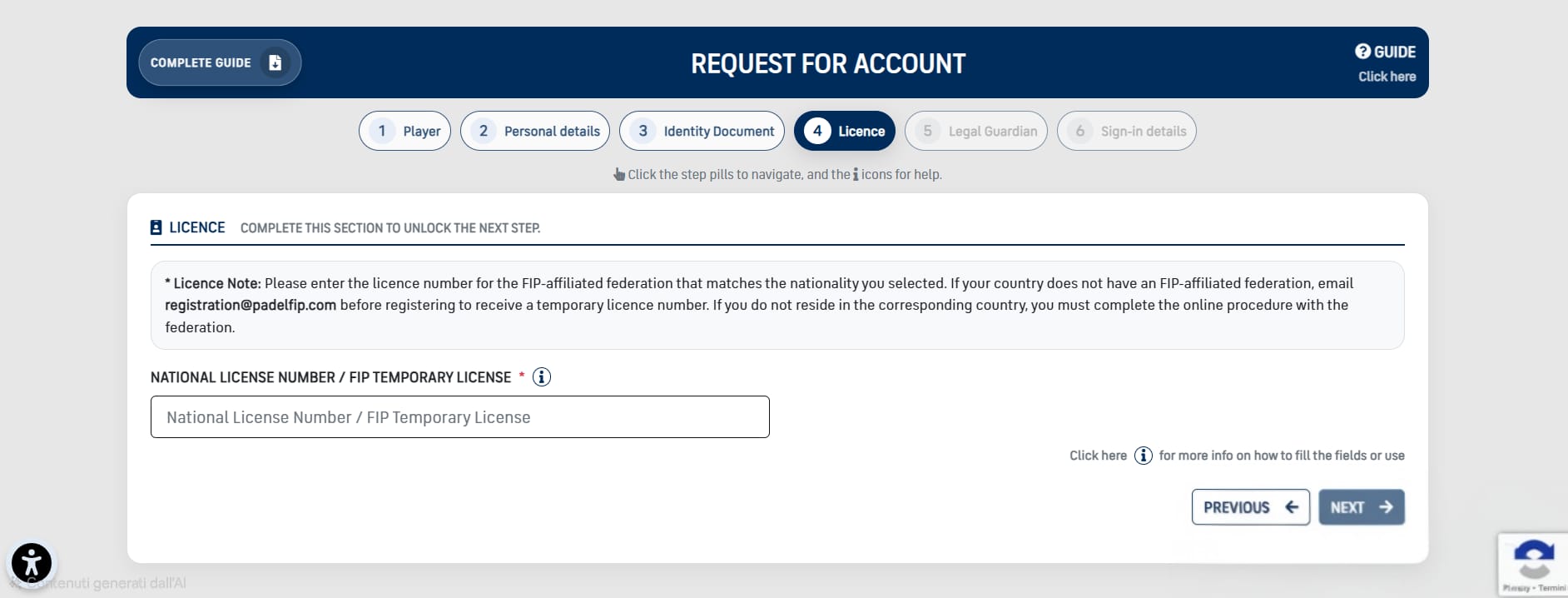
Task: Select step 5 Legal Guardian pill
Action: point(975,131)
